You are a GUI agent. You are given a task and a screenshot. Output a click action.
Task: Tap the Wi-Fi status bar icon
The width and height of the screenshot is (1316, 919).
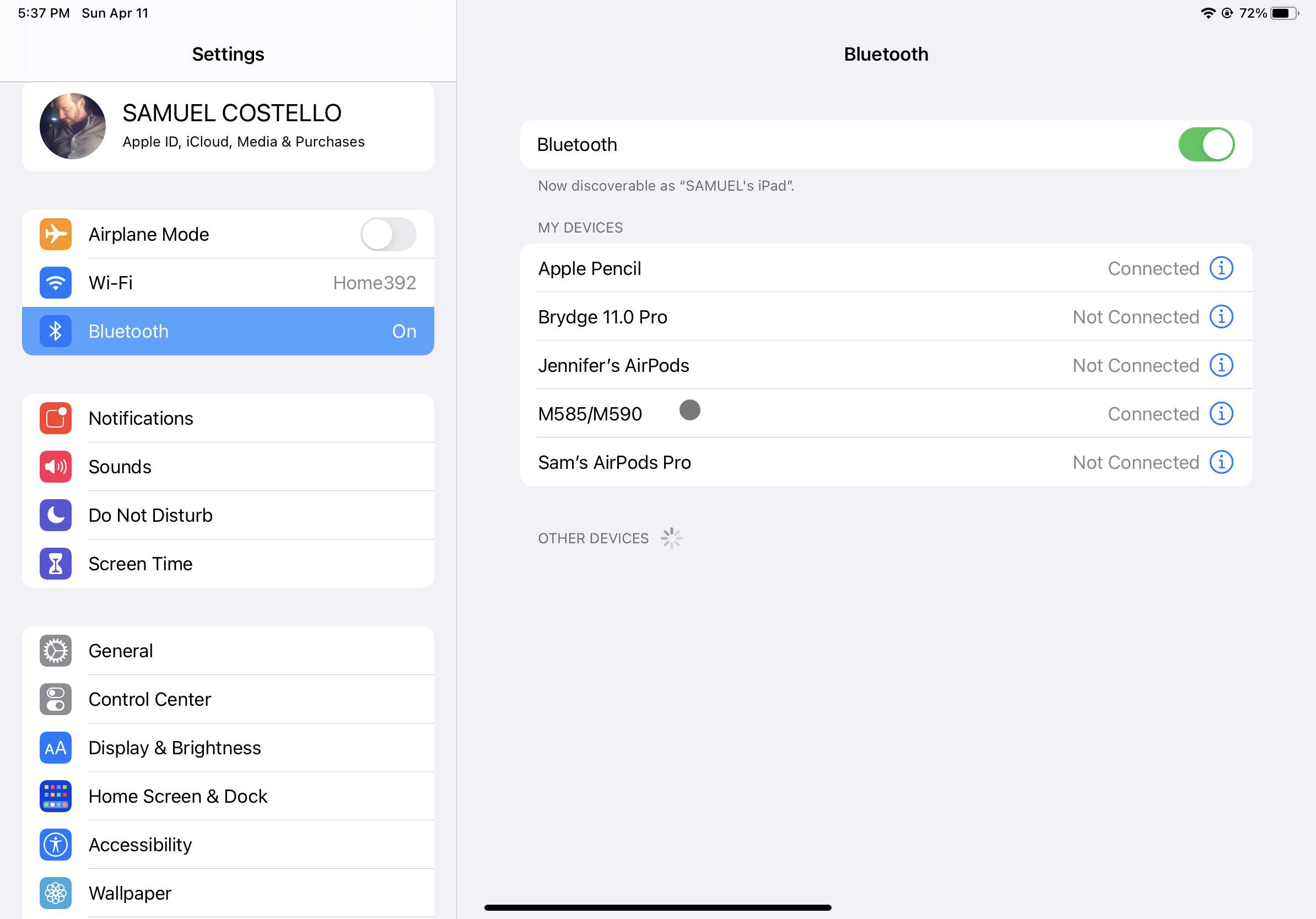pos(1207,13)
